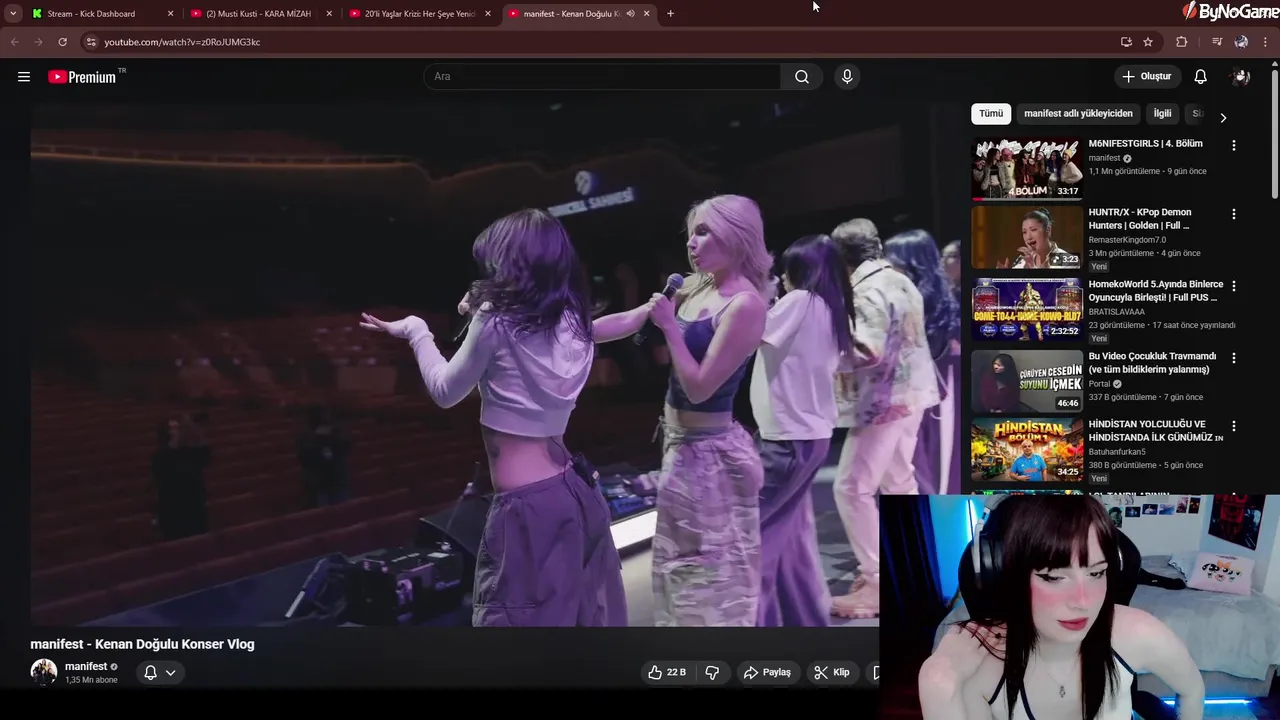The image size is (1280, 720).
Task: Open a new browser tab
Action: coord(670,14)
